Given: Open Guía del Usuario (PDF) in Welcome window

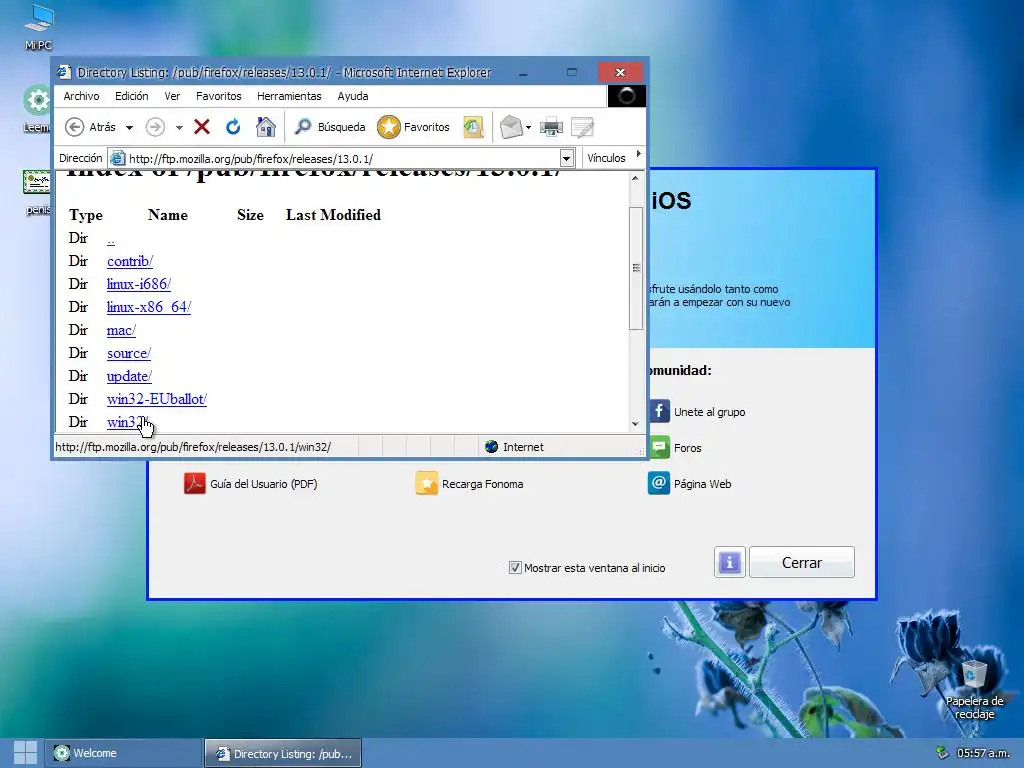Looking at the screenshot, I should click(250, 484).
